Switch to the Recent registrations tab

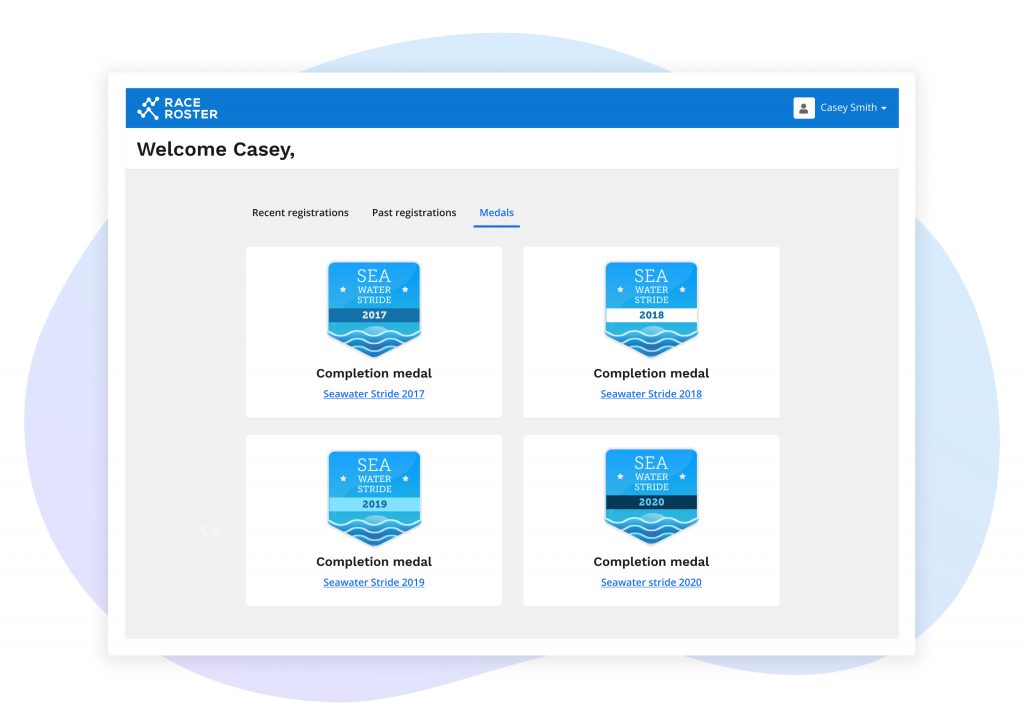[300, 213]
